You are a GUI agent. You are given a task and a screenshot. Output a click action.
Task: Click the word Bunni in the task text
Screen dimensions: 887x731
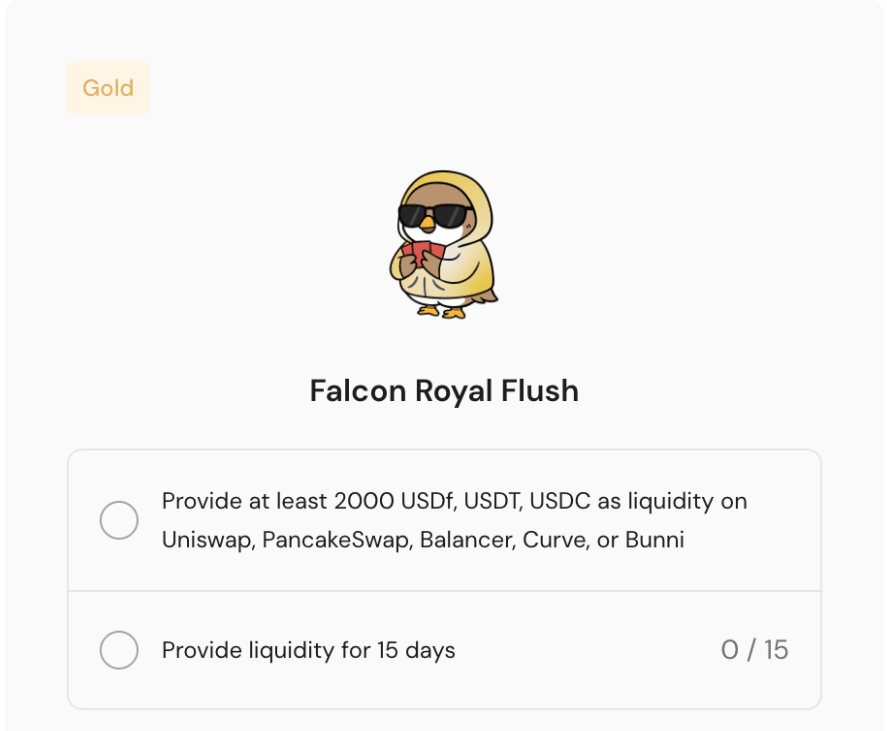654,541
